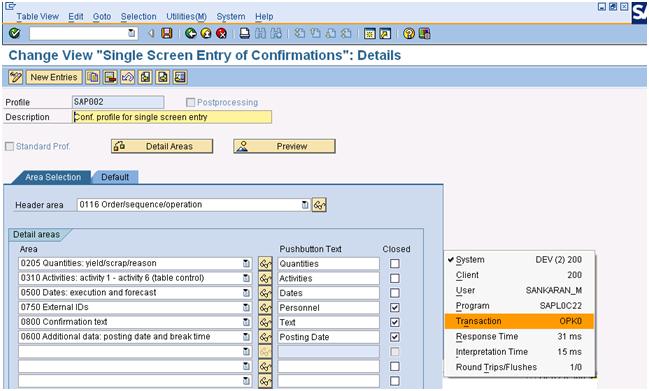Image resolution: width=649 pixels, height=391 pixels.
Task: Switch to the Default tab
Action: pos(115,177)
